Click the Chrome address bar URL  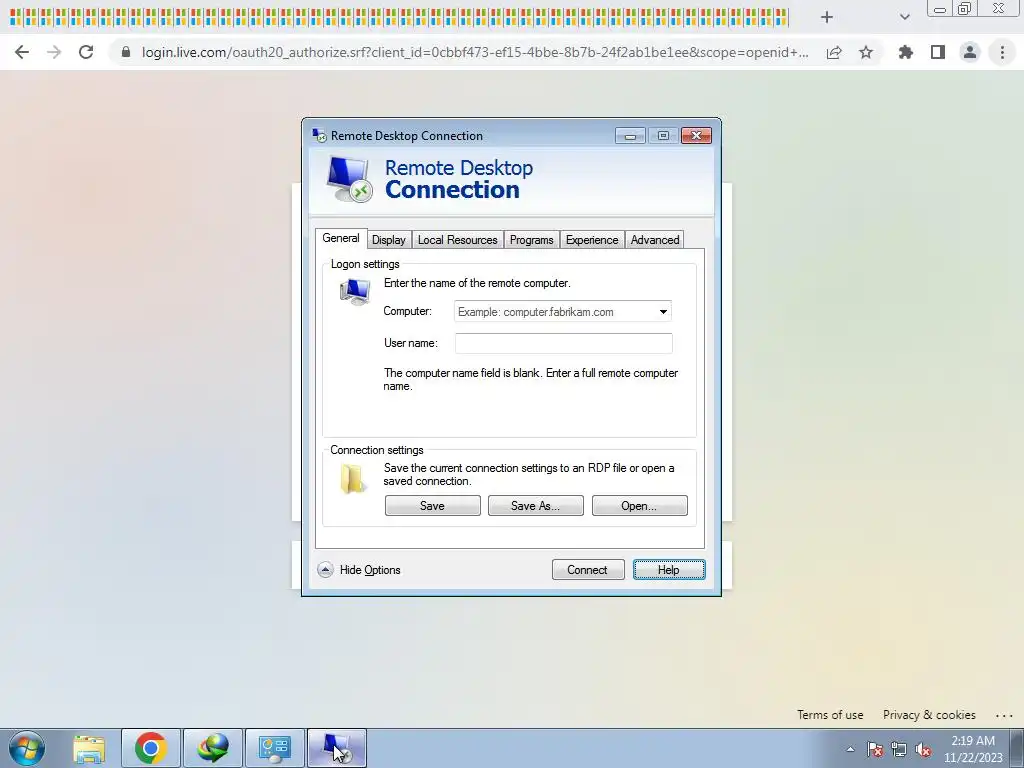point(475,52)
